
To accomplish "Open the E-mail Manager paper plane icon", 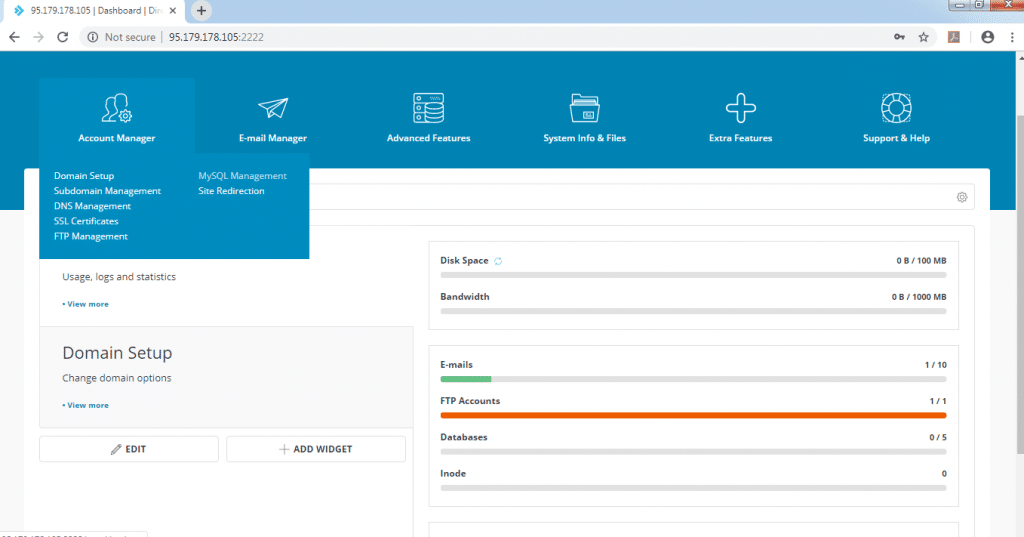I will [x=273, y=108].
